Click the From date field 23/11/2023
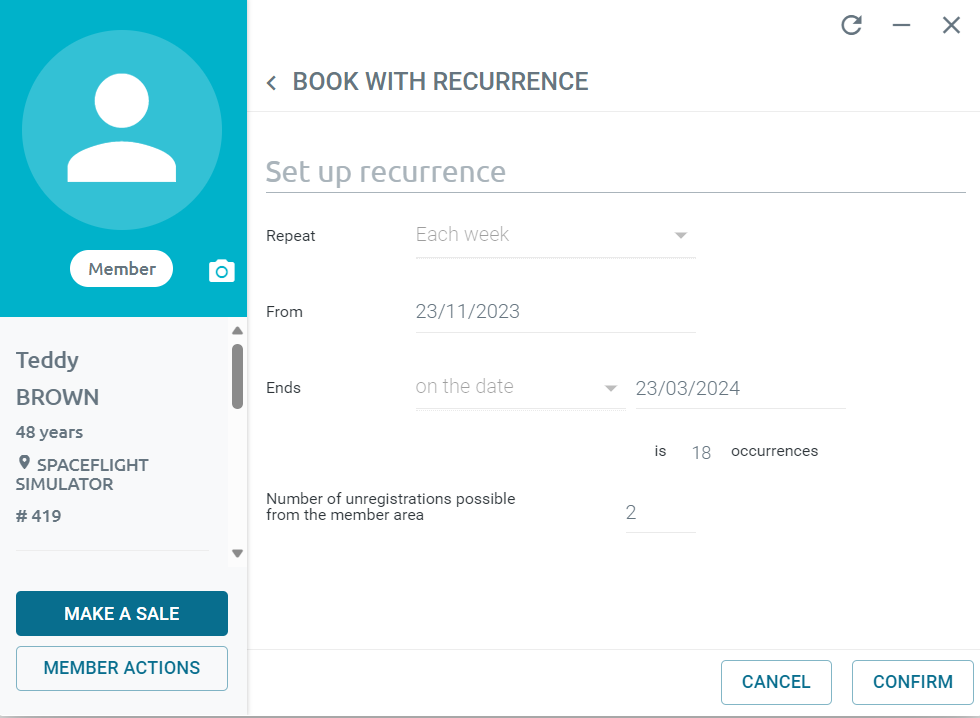 (556, 311)
